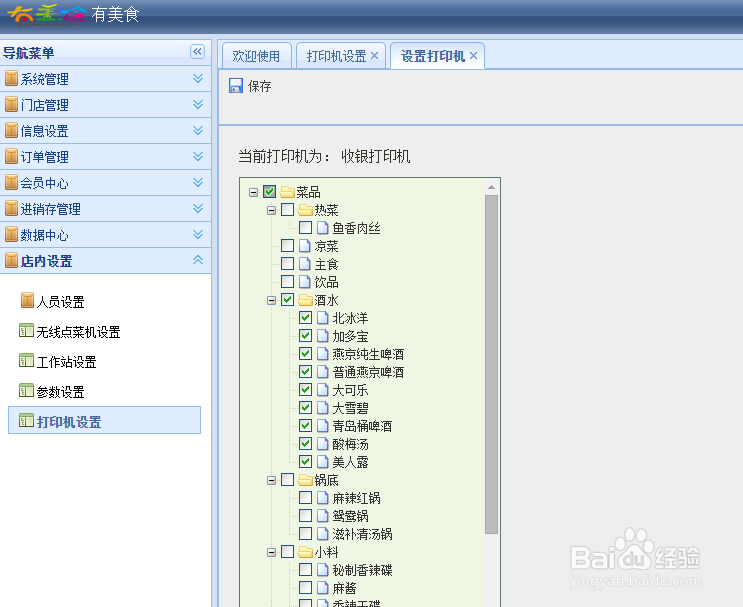Screen dimensions: 743x607
Task: Check the 饮品 checkbox
Action: (288, 282)
